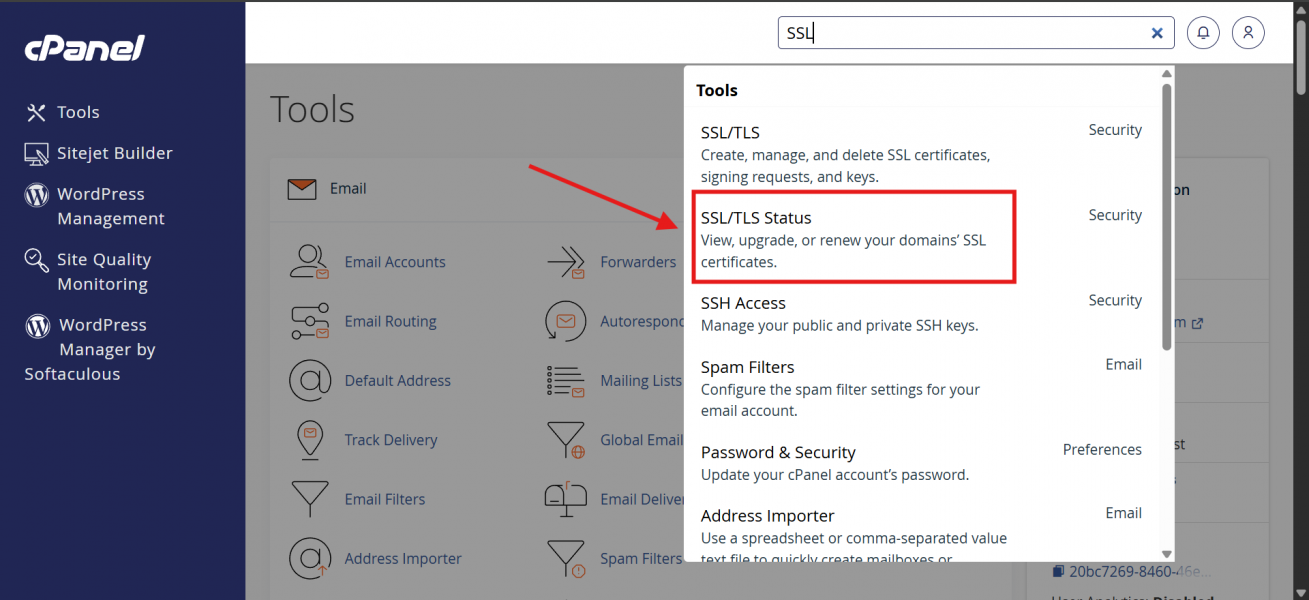Click the WordPress Management logo icon
This screenshot has height=600, width=1309.
pyautogui.click(x=36, y=194)
